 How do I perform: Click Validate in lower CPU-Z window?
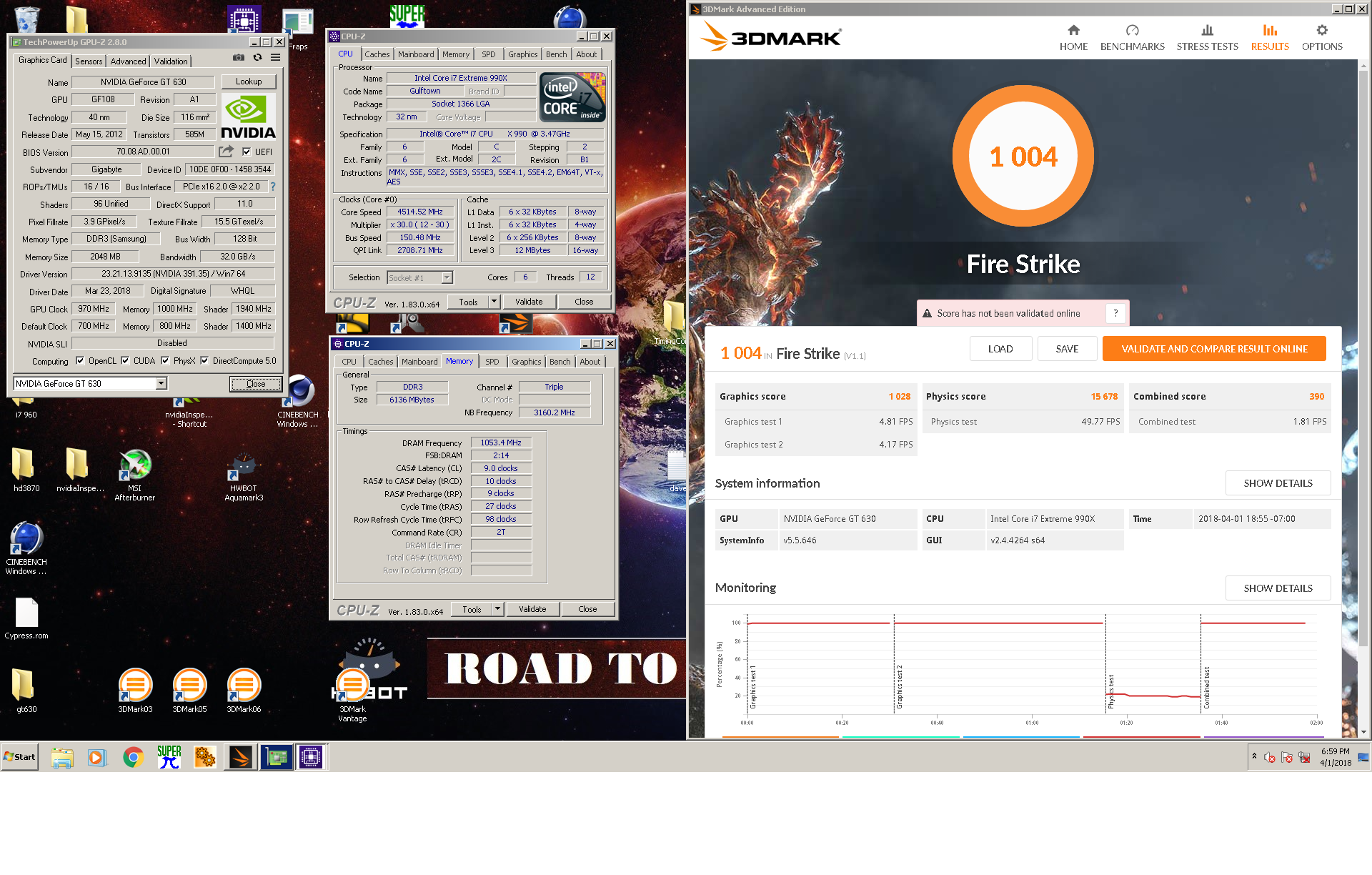(532, 609)
